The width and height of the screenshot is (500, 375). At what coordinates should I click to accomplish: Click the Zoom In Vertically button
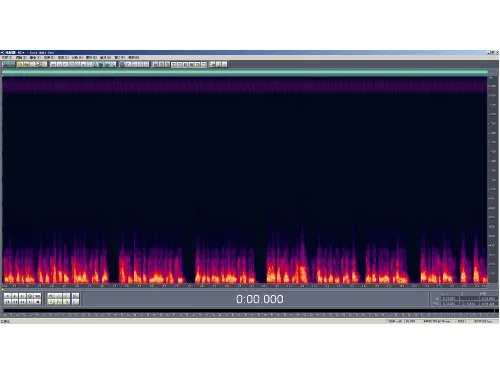pyautogui.click(x=76, y=296)
